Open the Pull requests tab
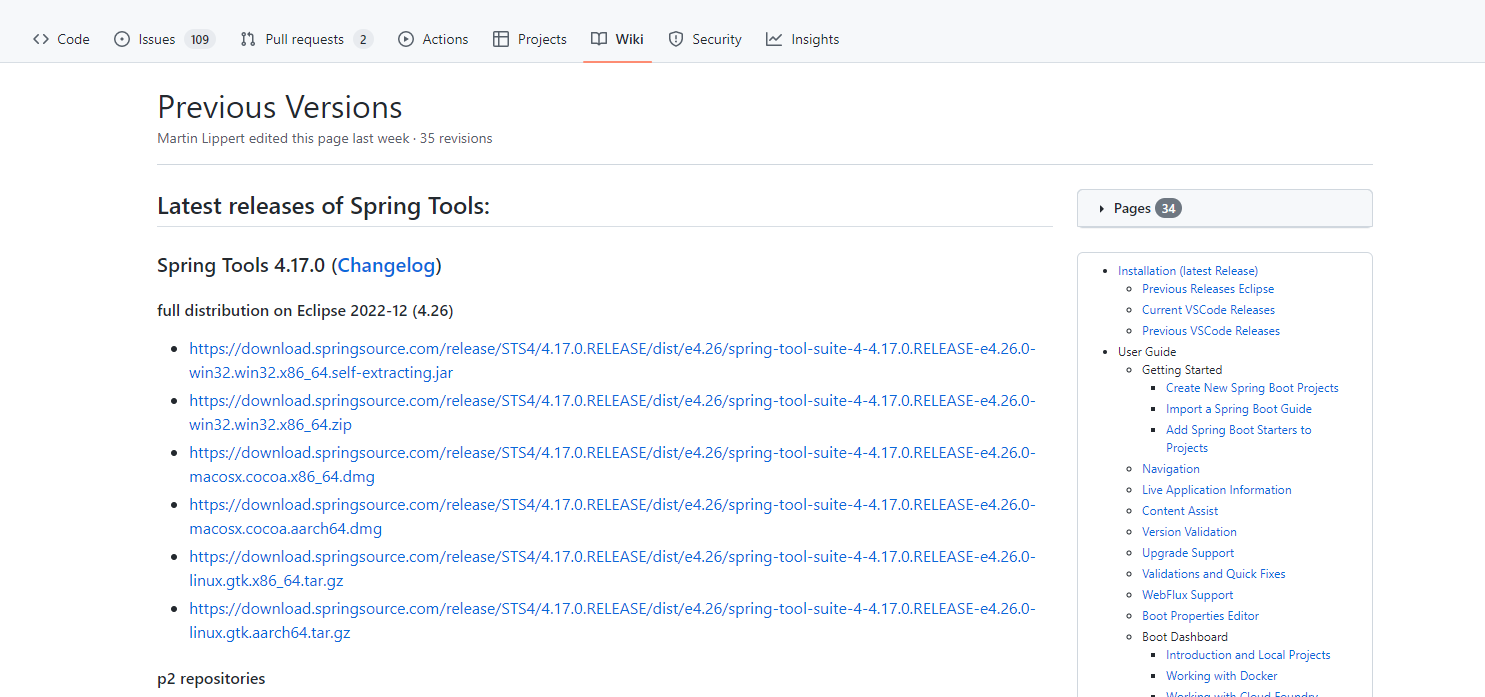Viewport: 1485px width, 697px height. [306, 39]
